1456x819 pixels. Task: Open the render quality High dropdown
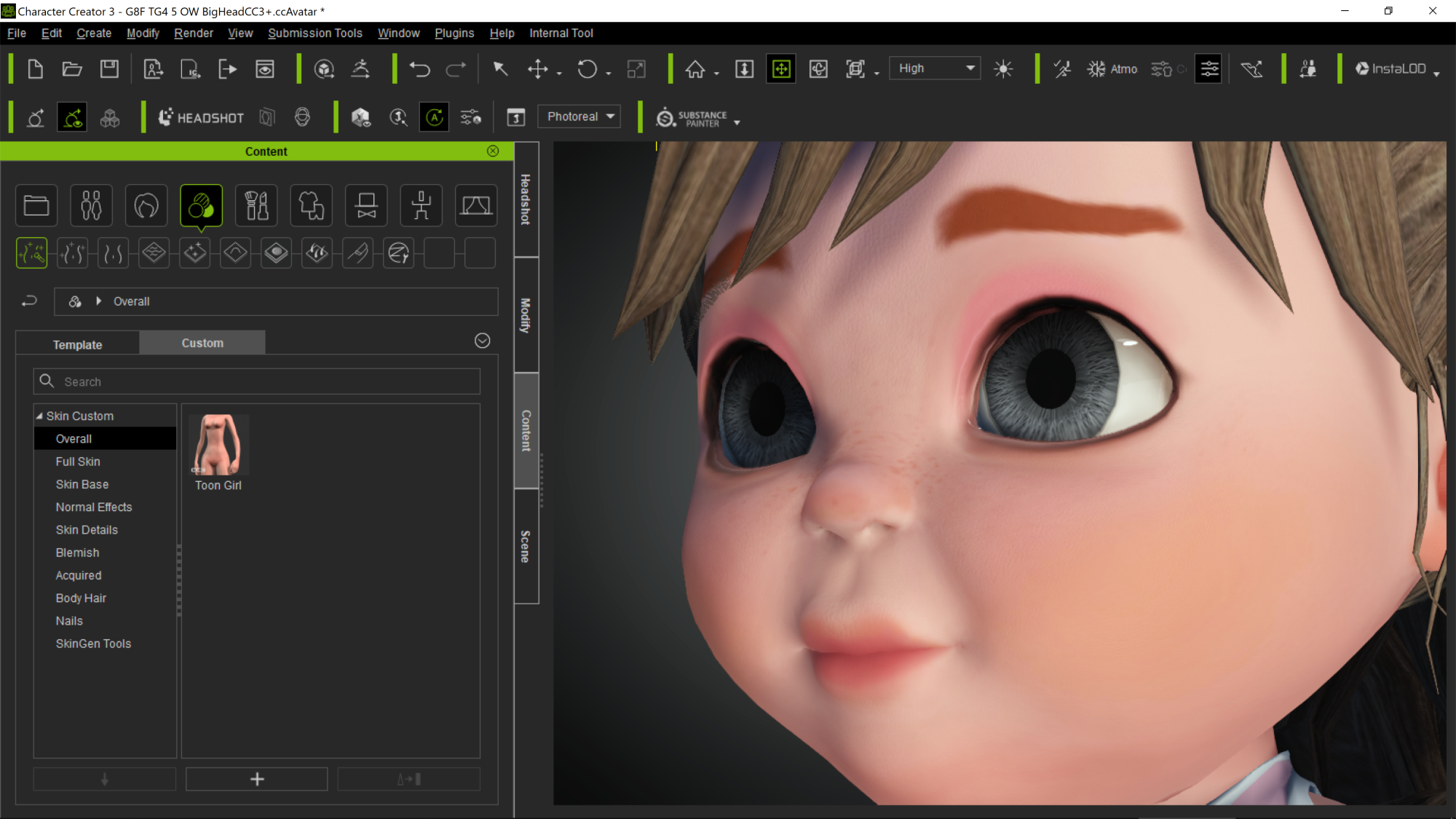click(x=935, y=68)
